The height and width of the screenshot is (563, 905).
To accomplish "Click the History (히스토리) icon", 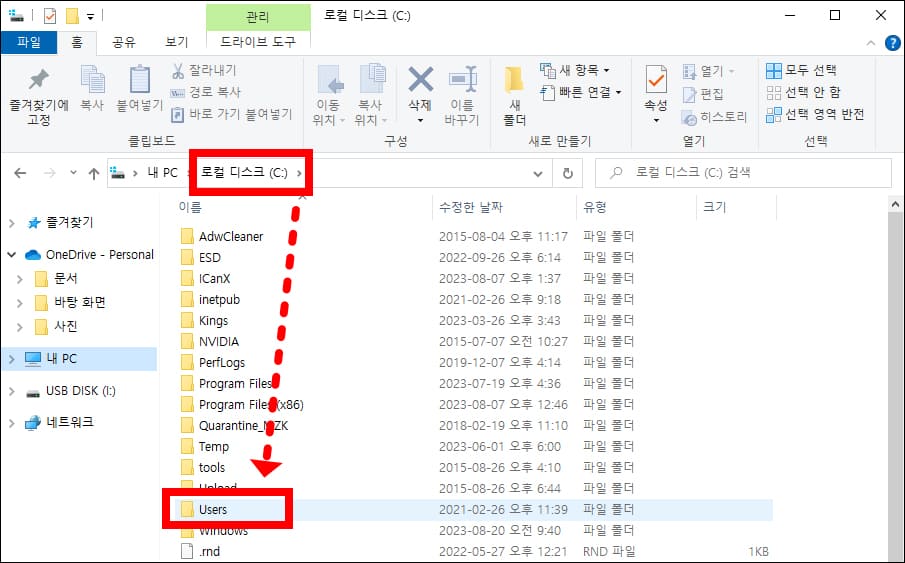I will pos(689,118).
